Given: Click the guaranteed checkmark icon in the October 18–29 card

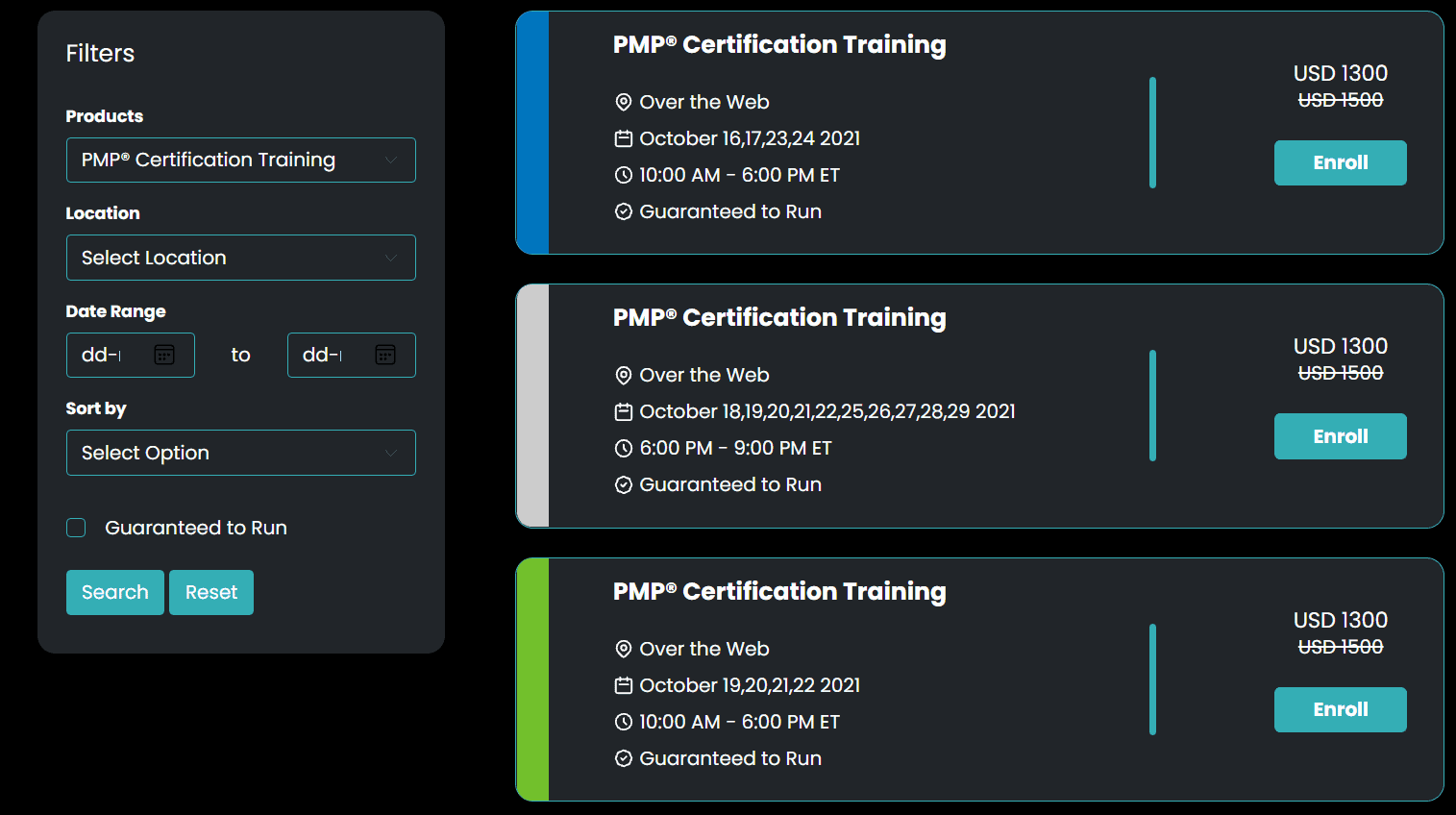Looking at the screenshot, I should [624, 484].
